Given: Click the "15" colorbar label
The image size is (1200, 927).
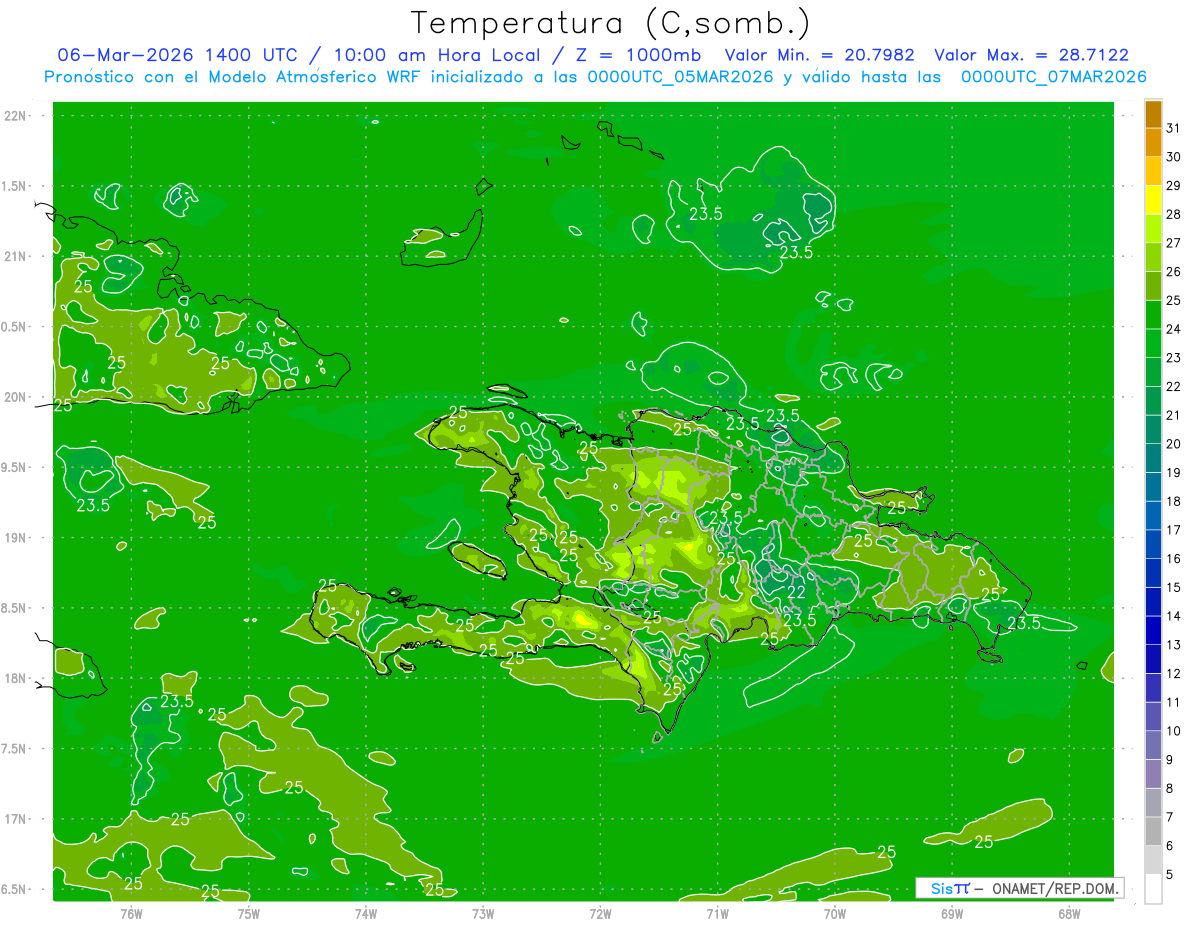Looking at the screenshot, I should (1174, 588).
